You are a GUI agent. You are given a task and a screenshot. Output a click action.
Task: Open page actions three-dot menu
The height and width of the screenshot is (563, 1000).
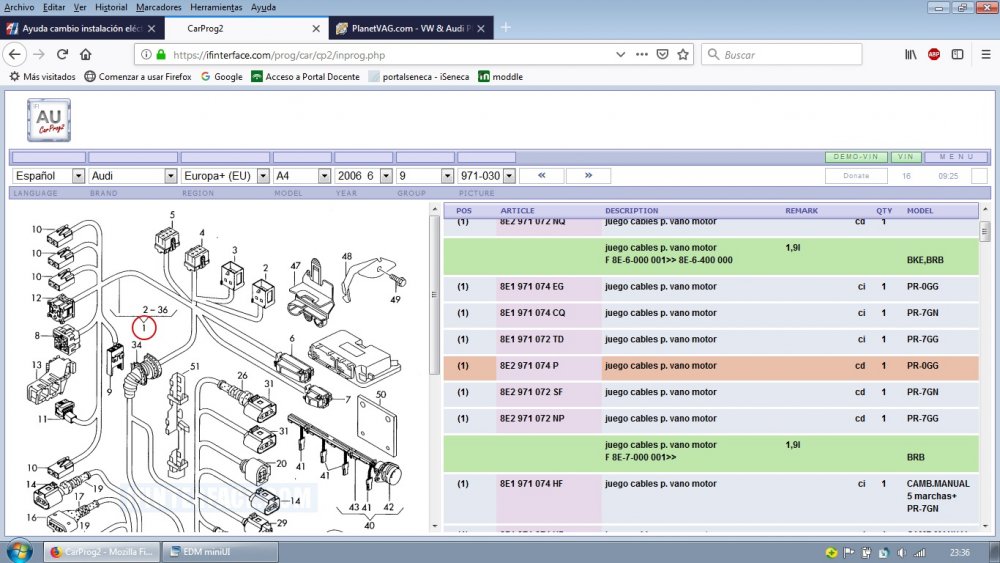(642, 55)
